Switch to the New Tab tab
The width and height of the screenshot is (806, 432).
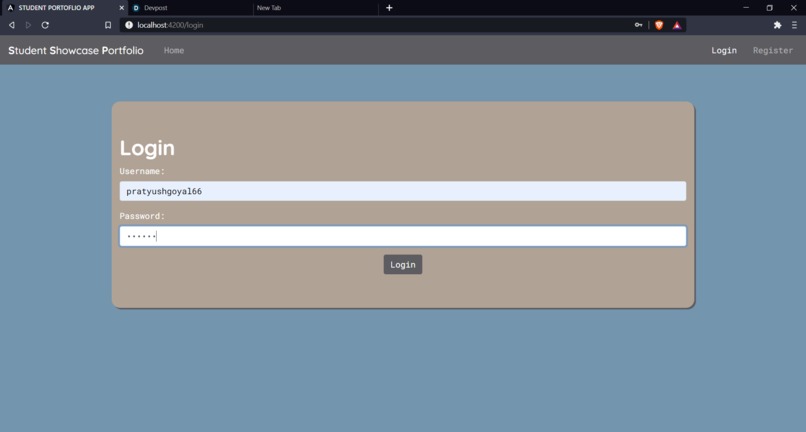[316, 8]
